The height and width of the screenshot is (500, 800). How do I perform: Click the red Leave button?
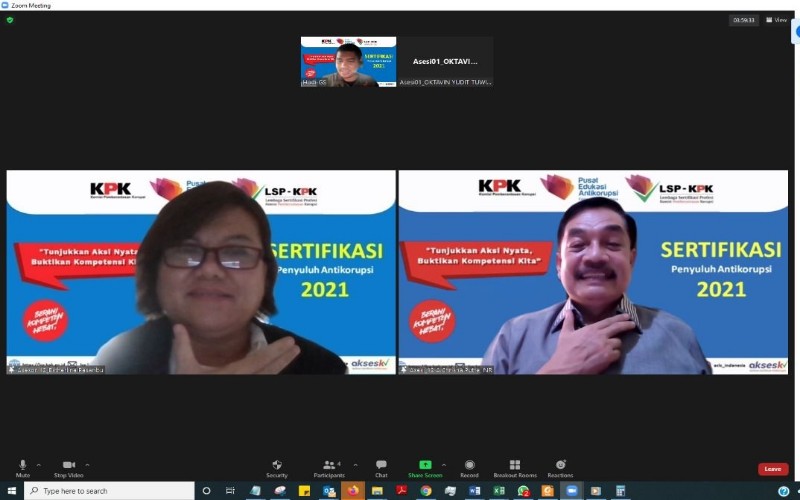tap(772, 469)
